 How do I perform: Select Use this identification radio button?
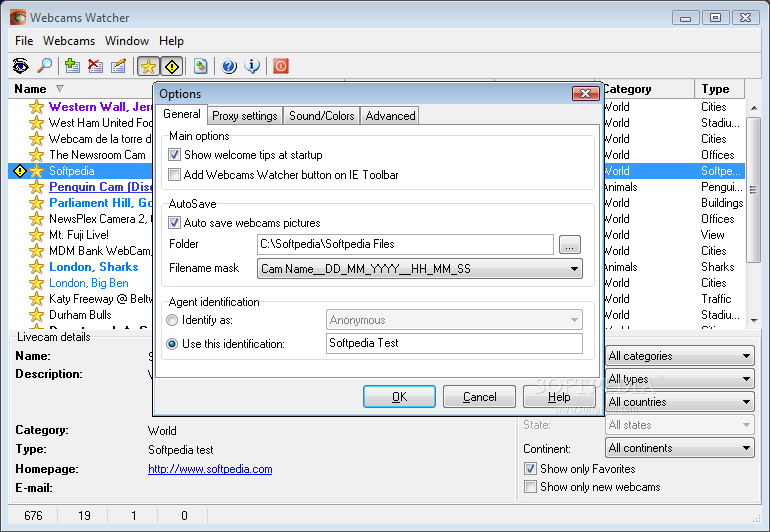click(172, 344)
